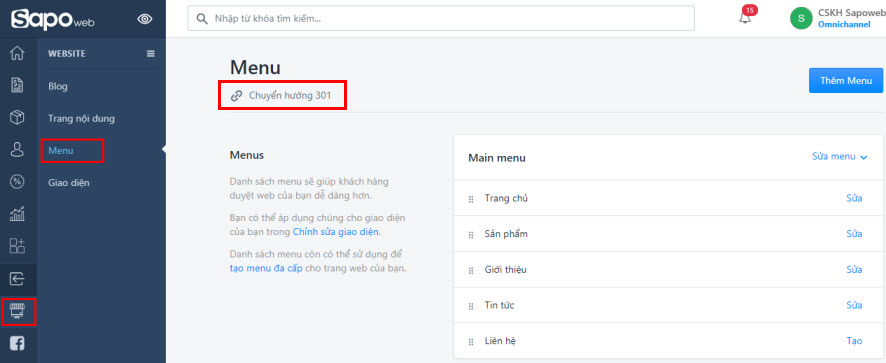Open the Reports chart icon

coord(18,214)
